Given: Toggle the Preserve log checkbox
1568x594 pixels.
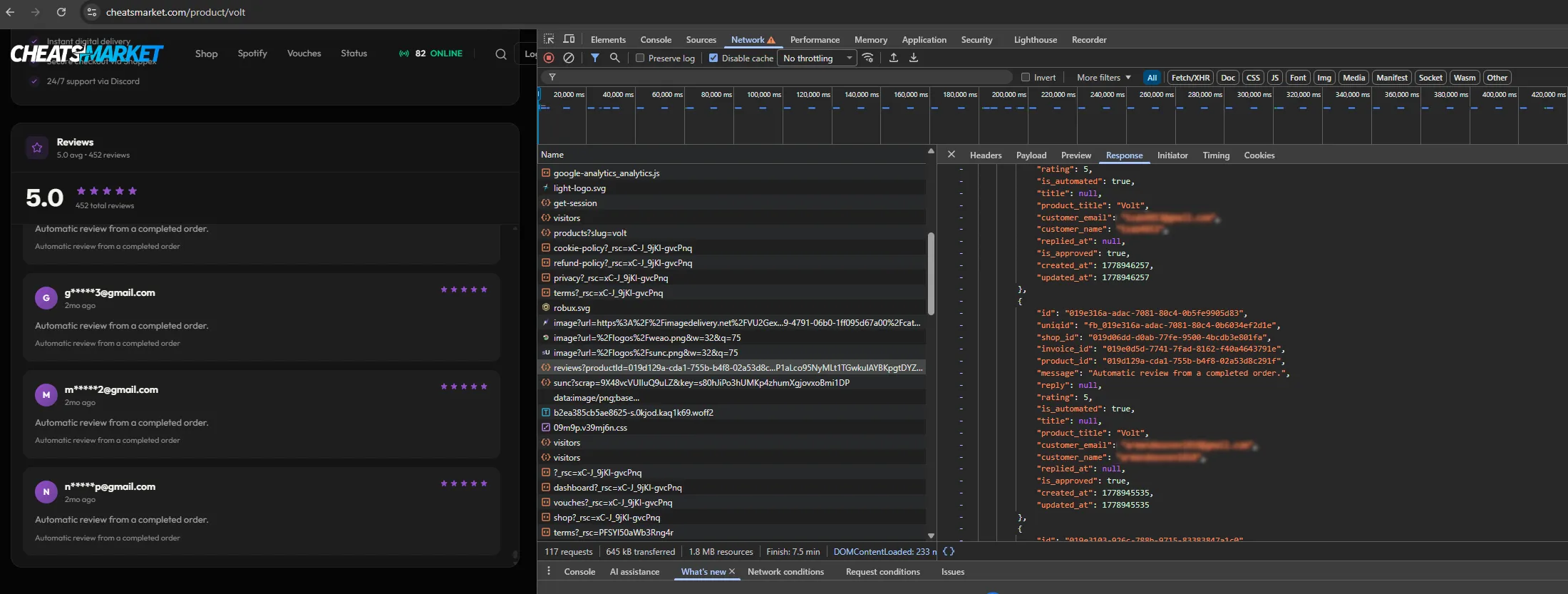Looking at the screenshot, I should (640, 58).
